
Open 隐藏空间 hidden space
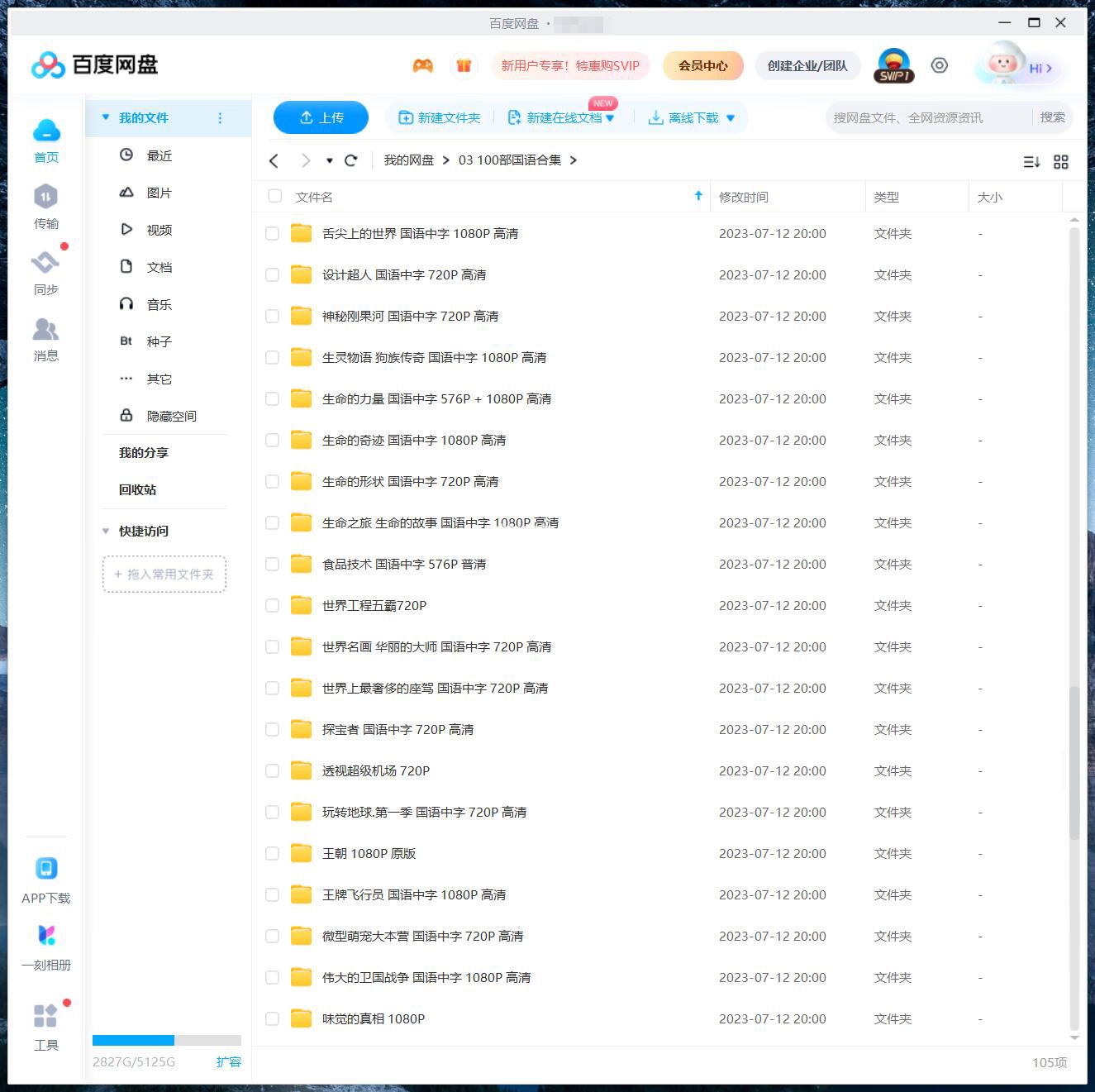click(x=171, y=415)
